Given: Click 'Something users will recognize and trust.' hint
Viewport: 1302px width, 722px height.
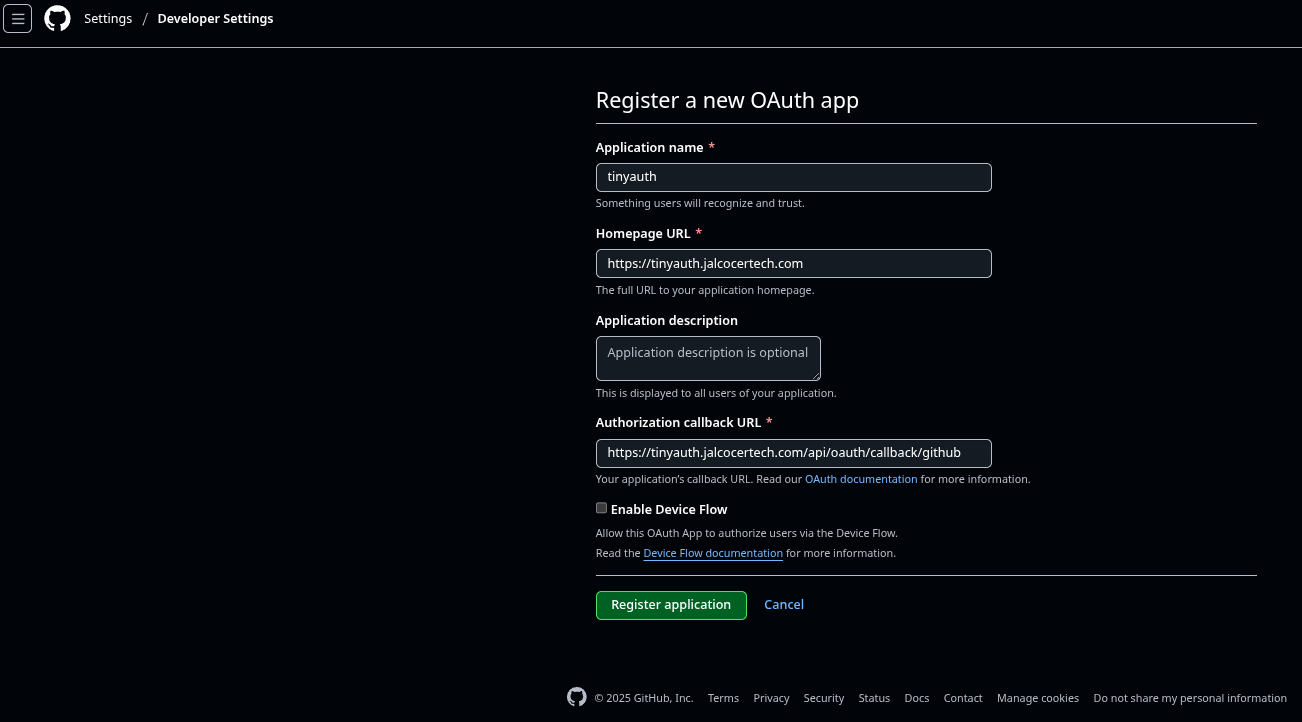Looking at the screenshot, I should tap(700, 203).
